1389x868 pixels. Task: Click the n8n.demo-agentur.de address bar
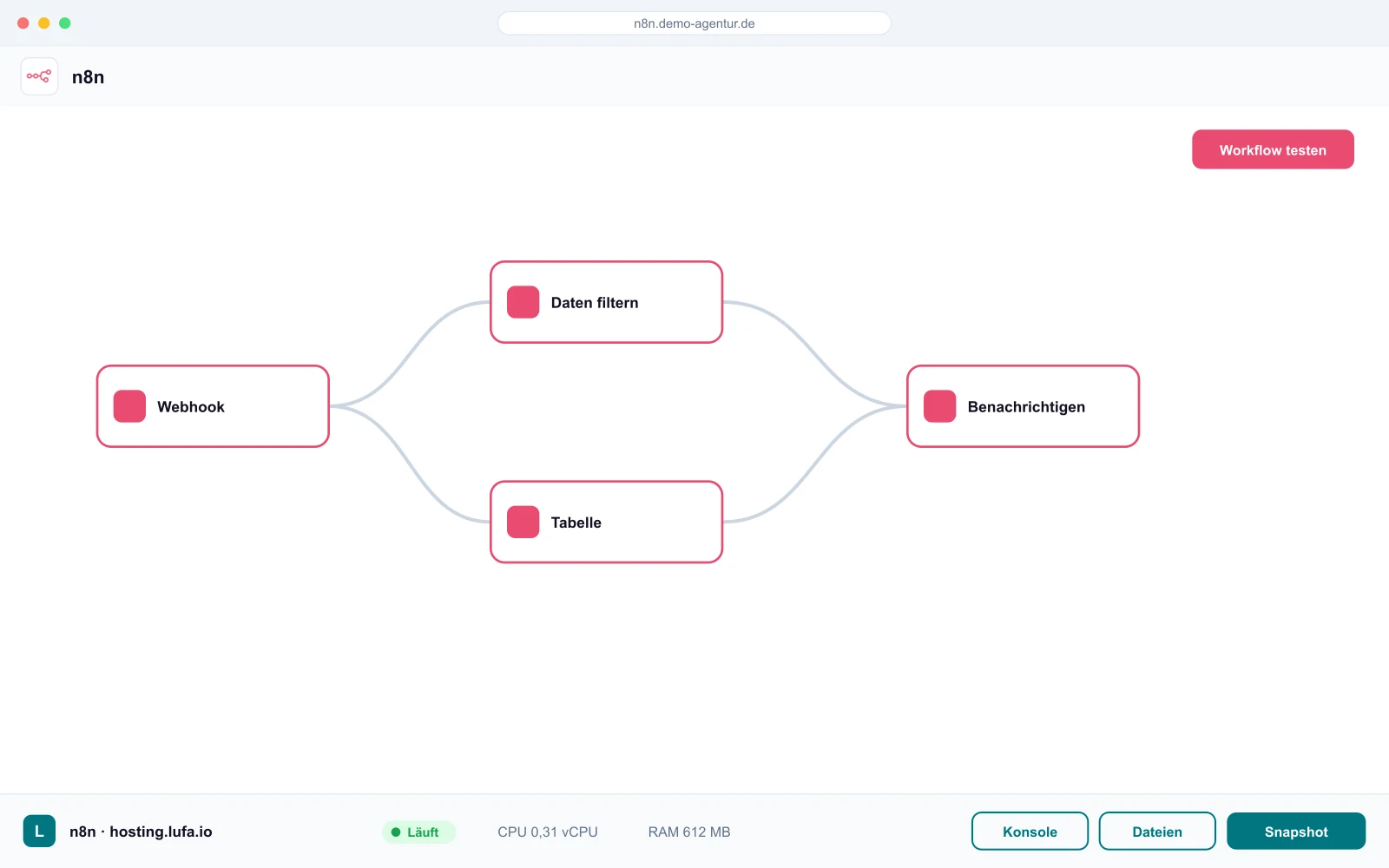tap(694, 23)
